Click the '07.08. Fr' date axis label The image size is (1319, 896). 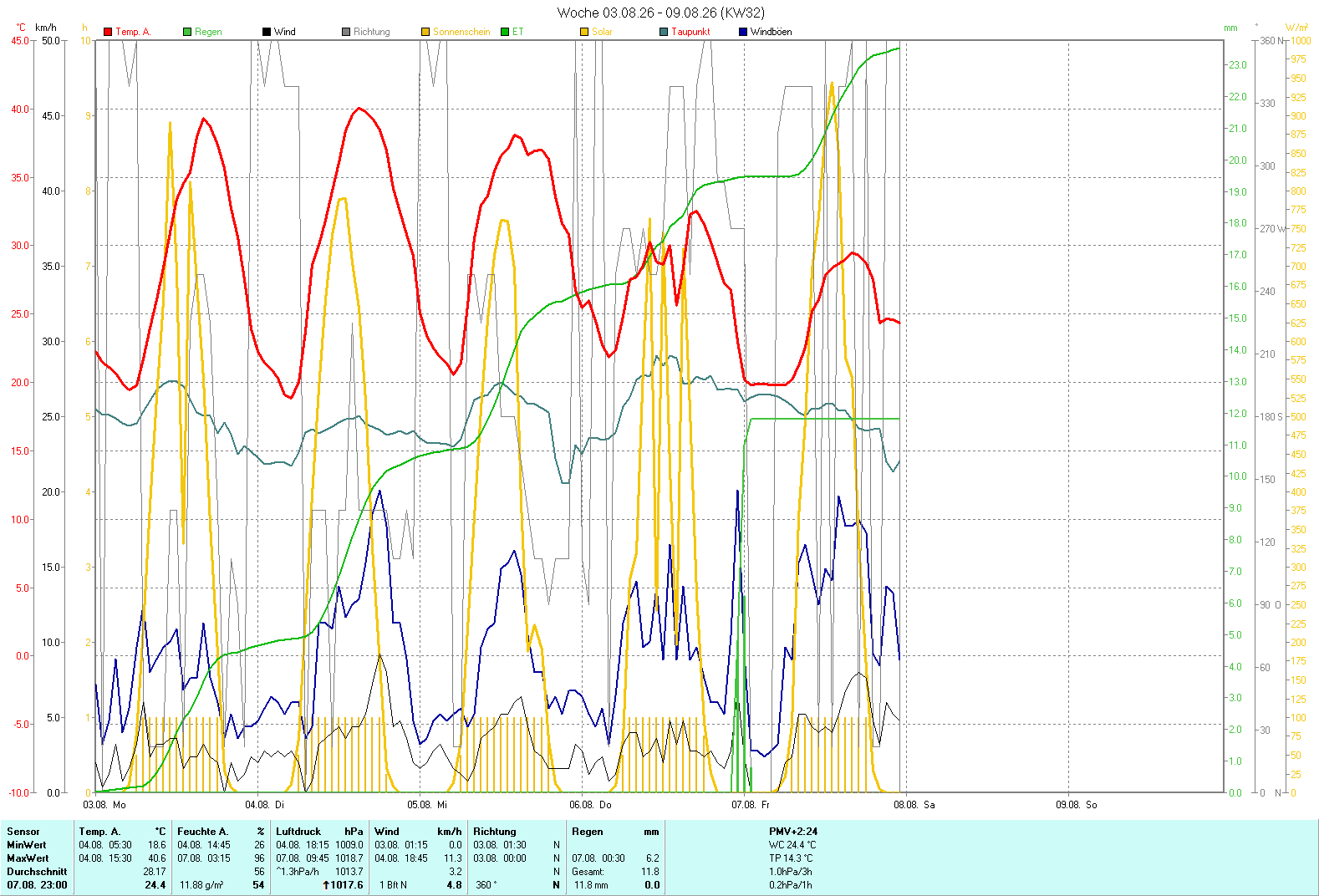coord(751,805)
